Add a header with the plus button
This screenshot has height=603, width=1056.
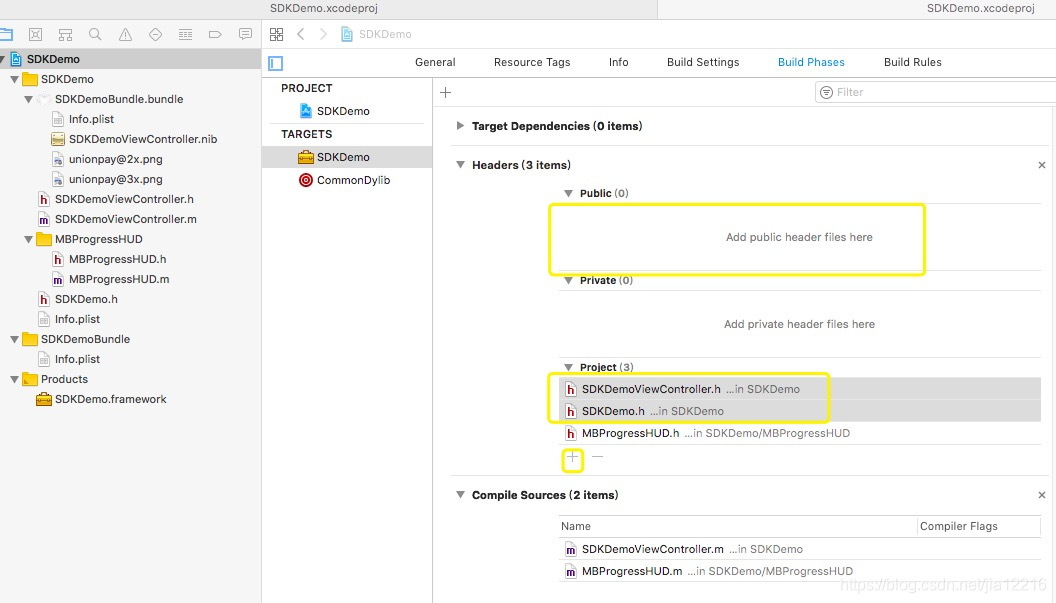point(572,457)
